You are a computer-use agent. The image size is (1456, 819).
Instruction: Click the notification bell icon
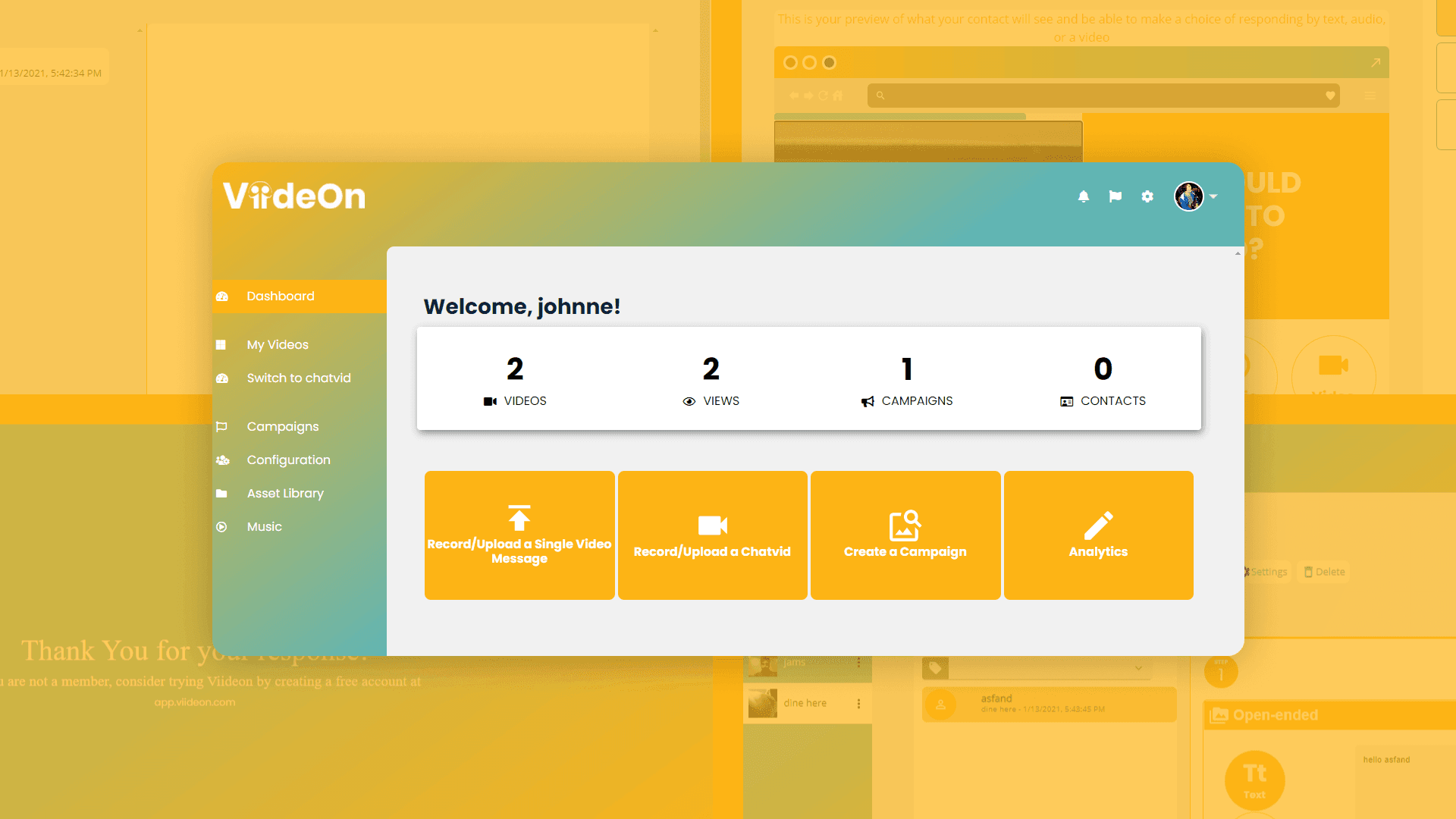click(1084, 196)
